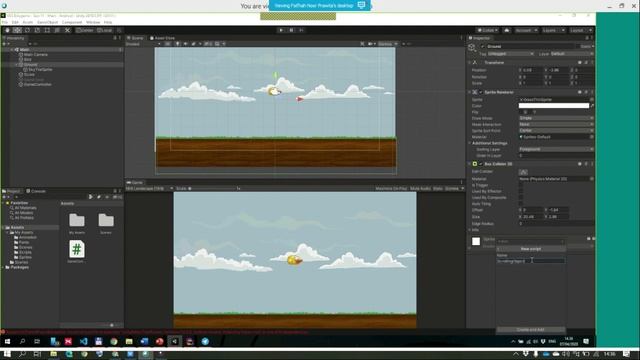Collapse the Ground object in Hierarchy
Viewport: 640px width, 360px height.
pyautogui.click(x=16, y=64)
